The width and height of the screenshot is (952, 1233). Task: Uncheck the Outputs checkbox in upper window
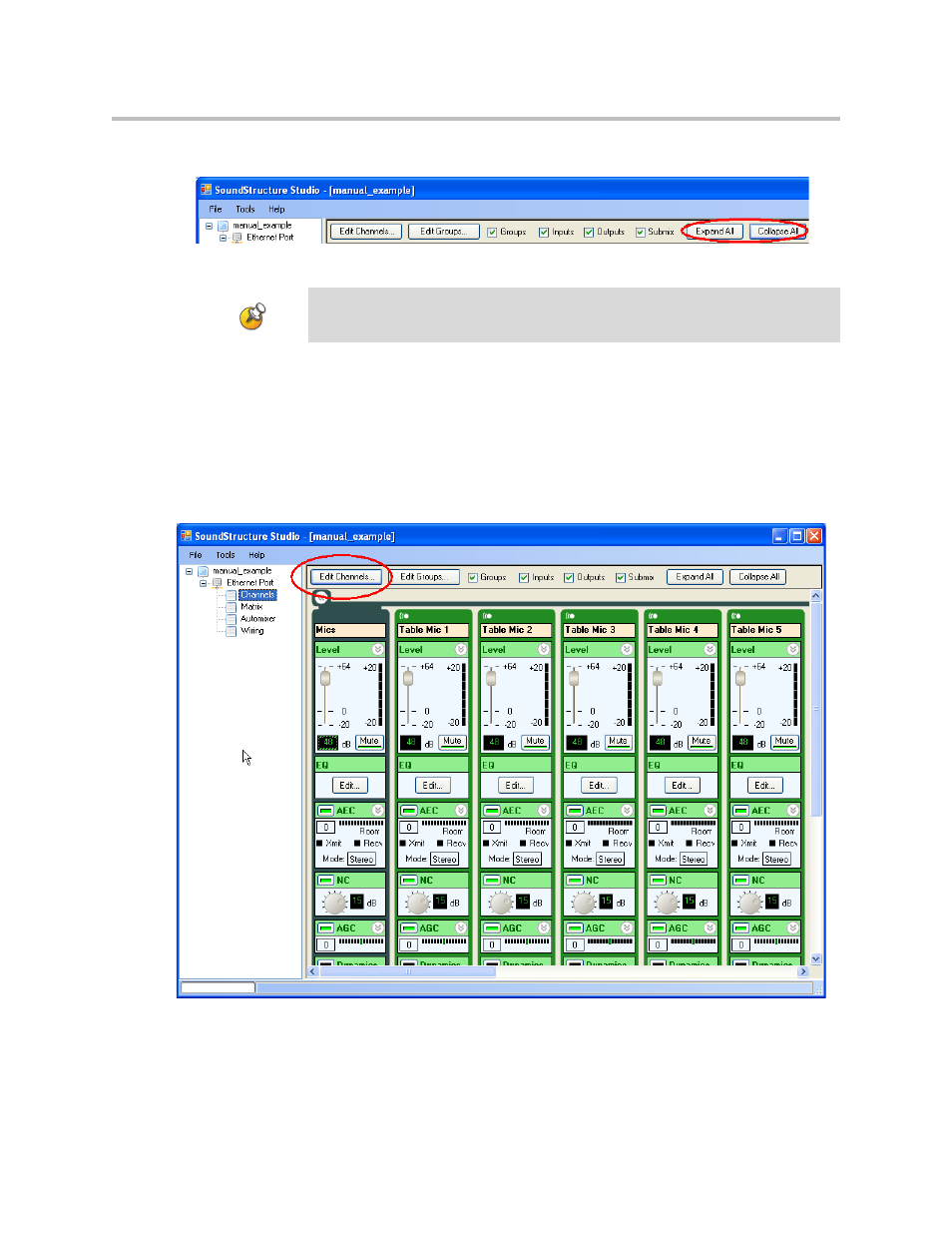point(589,233)
